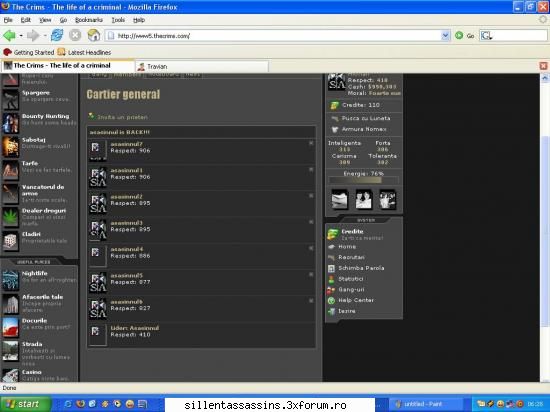Click the Firefox Home toolbar icon

94,35
